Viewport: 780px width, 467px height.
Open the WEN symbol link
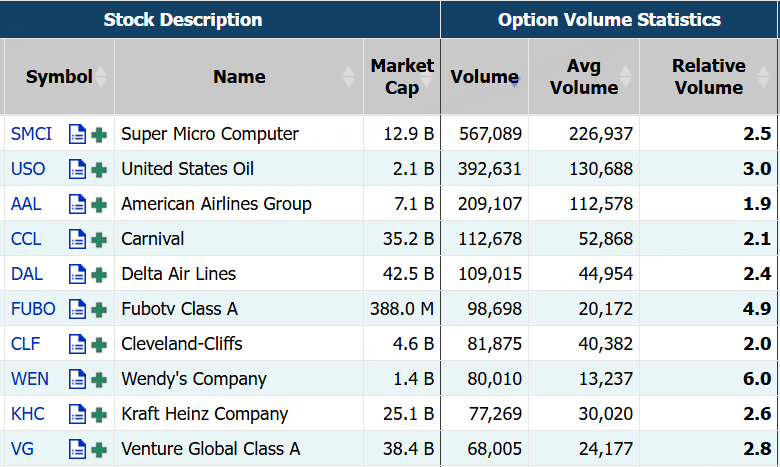pos(29,379)
